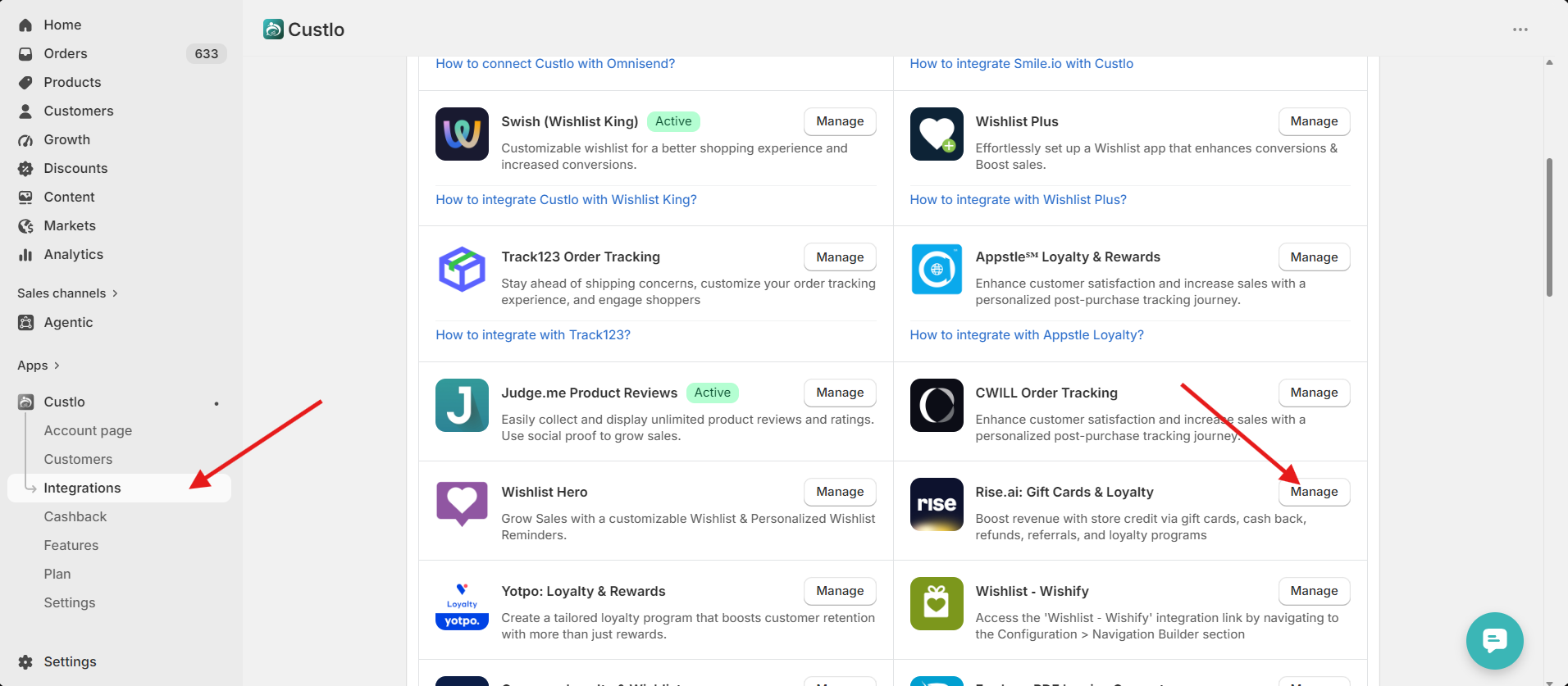The width and height of the screenshot is (1568, 686).
Task: Click the Wishlist Hero purple heart logo
Action: coord(462,504)
